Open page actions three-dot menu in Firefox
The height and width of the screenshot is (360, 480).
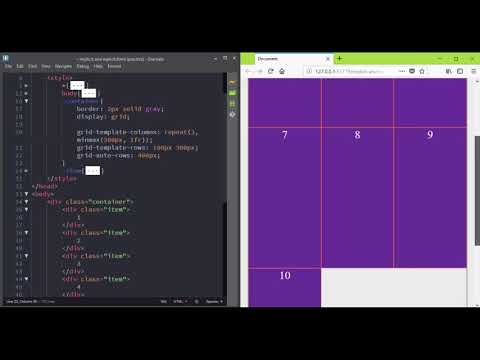402,71
